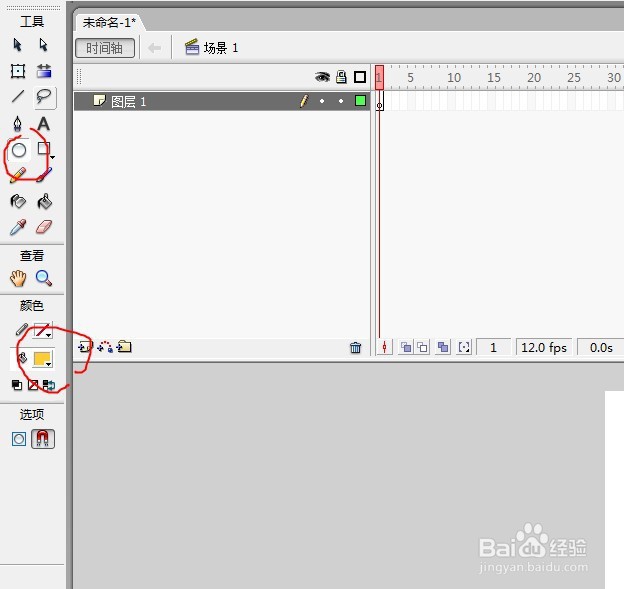Select the white arrow Subselection tool

click(43, 45)
